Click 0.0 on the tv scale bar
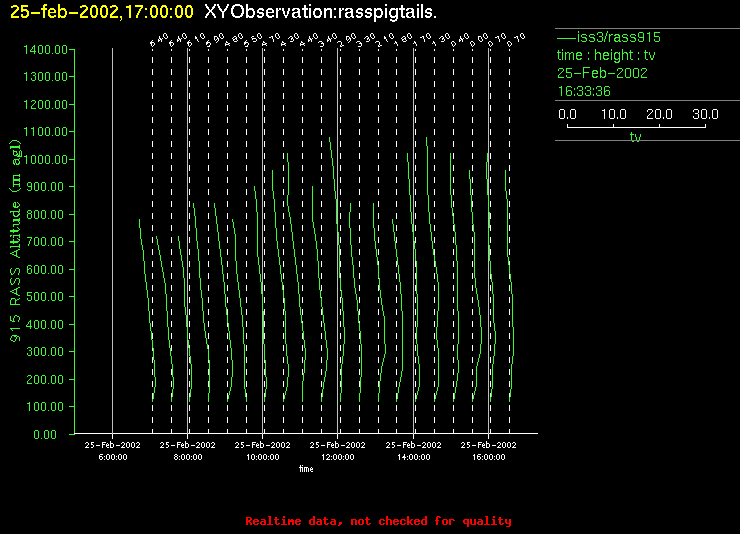This screenshot has height=534, width=740. coord(567,115)
